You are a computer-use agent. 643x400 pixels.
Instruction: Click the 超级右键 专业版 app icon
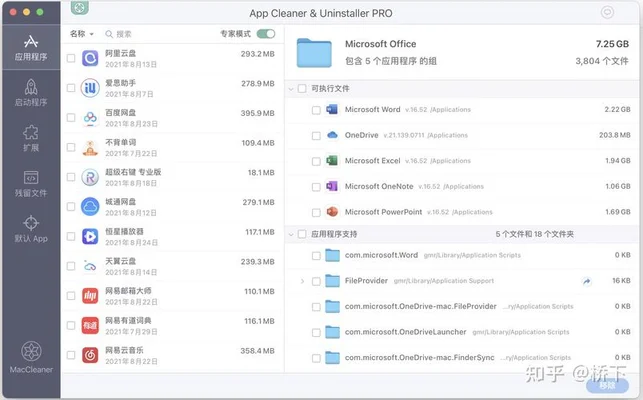90,177
